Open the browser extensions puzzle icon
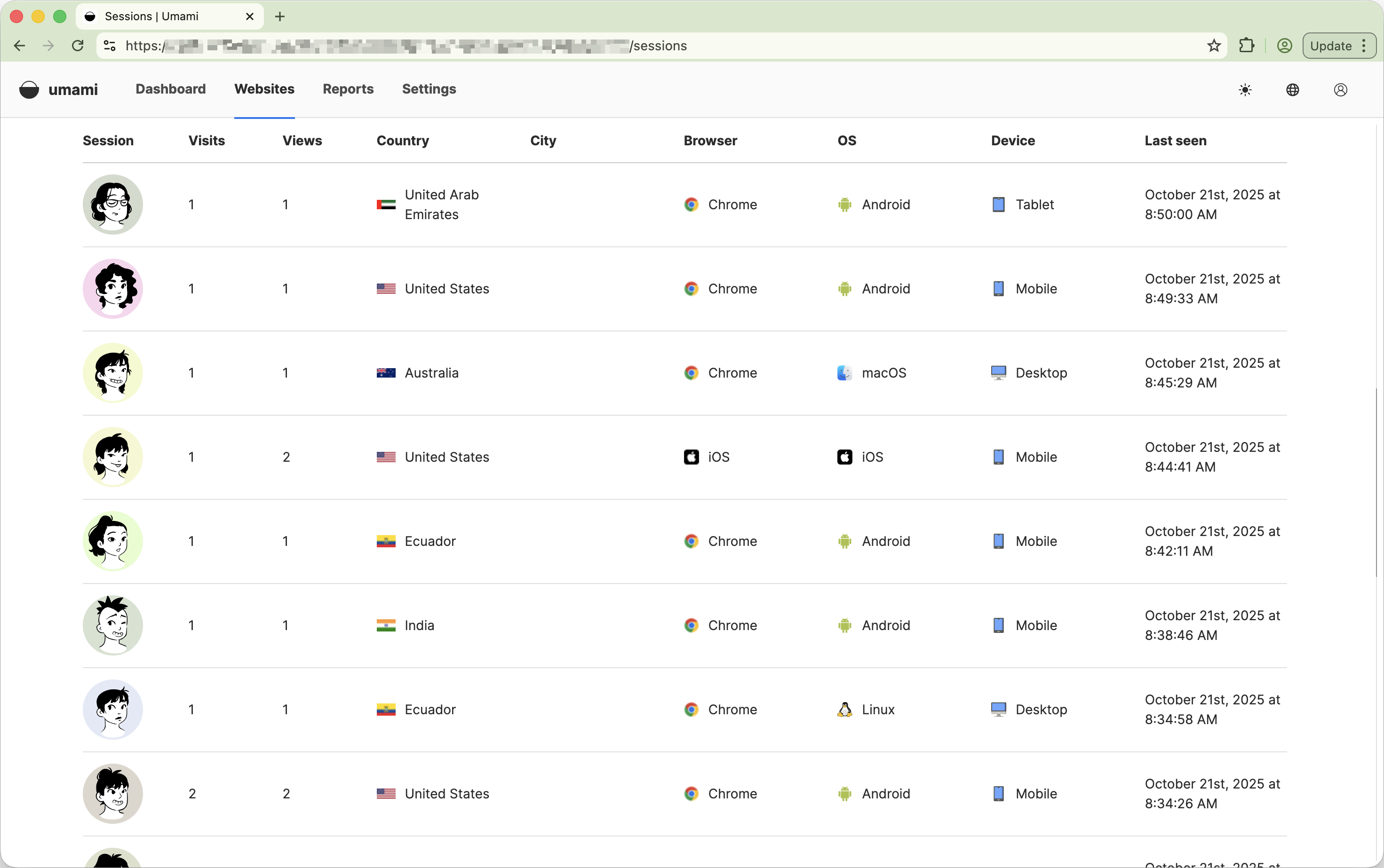The width and height of the screenshot is (1384, 868). coord(1246,46)
